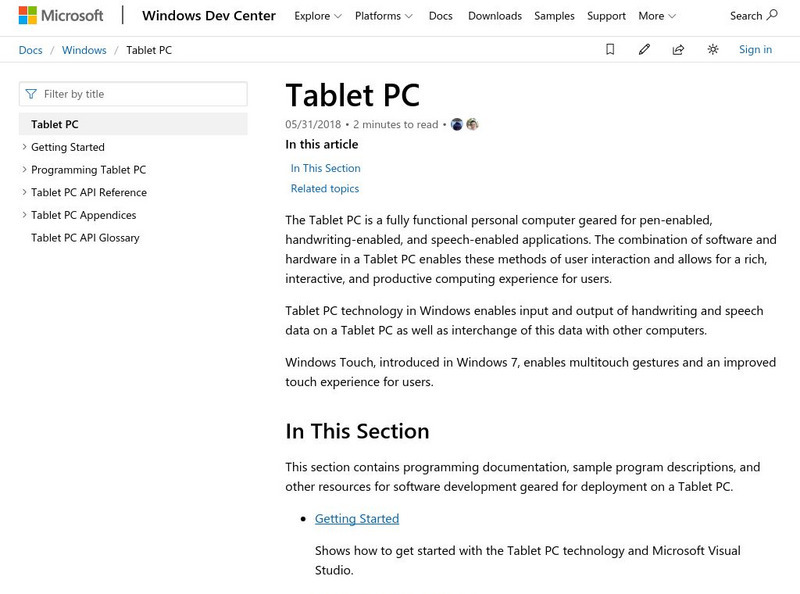800x594 pixels.
Task: Expand Getting Started in the sidebar tree
Action: (x=24, y=147)
